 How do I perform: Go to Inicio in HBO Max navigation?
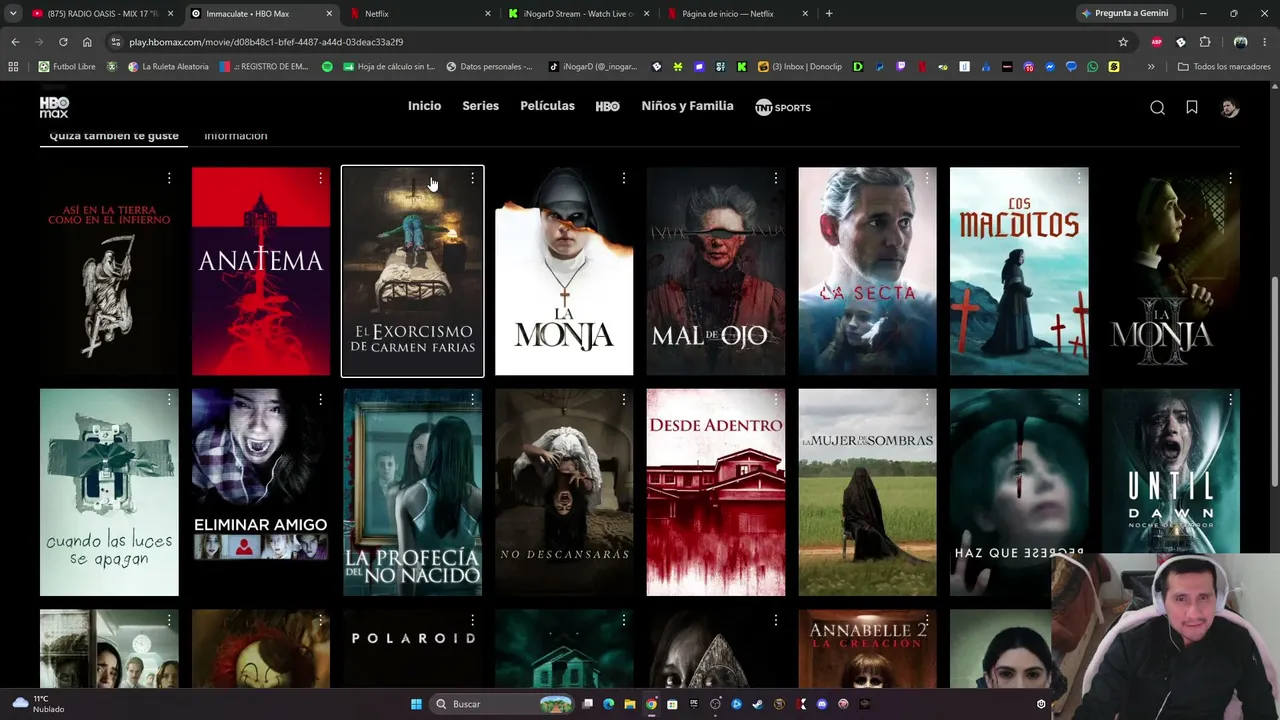pos(424,106)
